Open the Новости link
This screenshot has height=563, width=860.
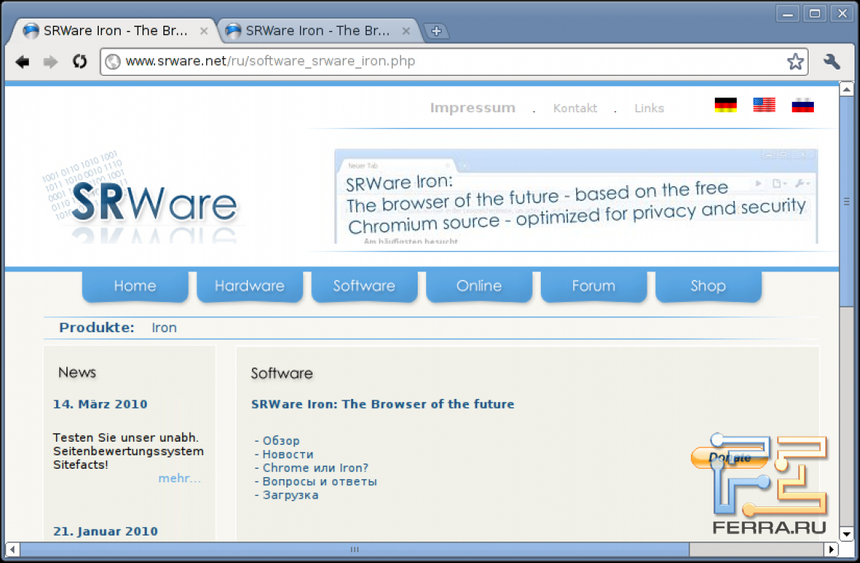(288, 454)
